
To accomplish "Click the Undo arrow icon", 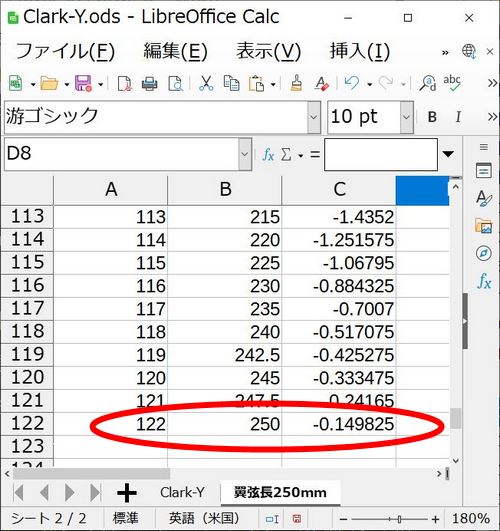I will (352, 83).
